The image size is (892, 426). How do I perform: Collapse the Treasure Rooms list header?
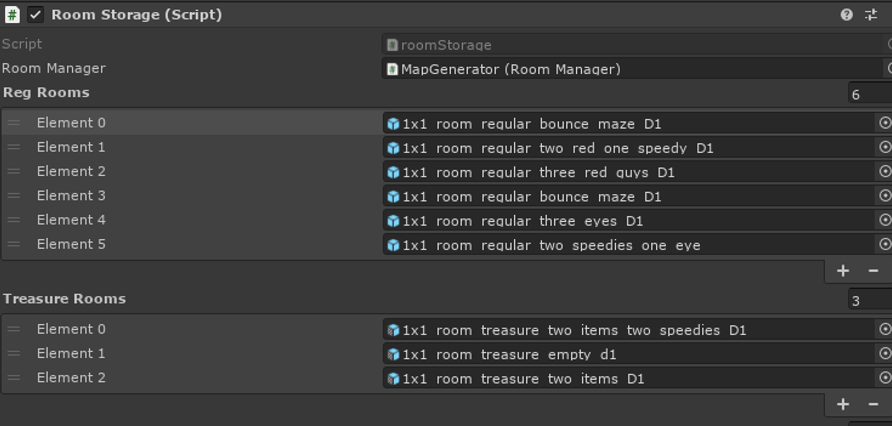tap(64, 299)
